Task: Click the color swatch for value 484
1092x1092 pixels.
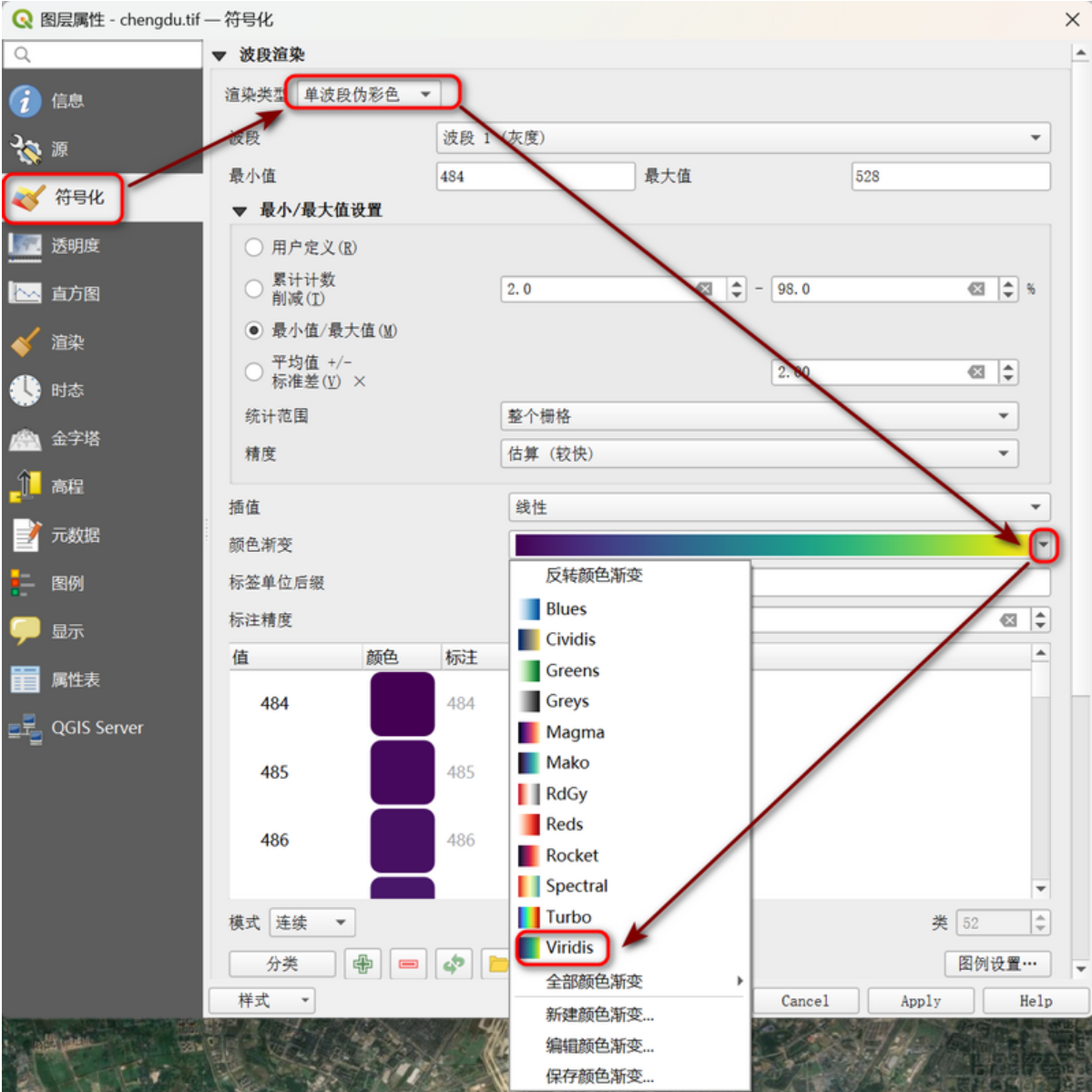Action: pyautogui.click(x=402, y=703)
